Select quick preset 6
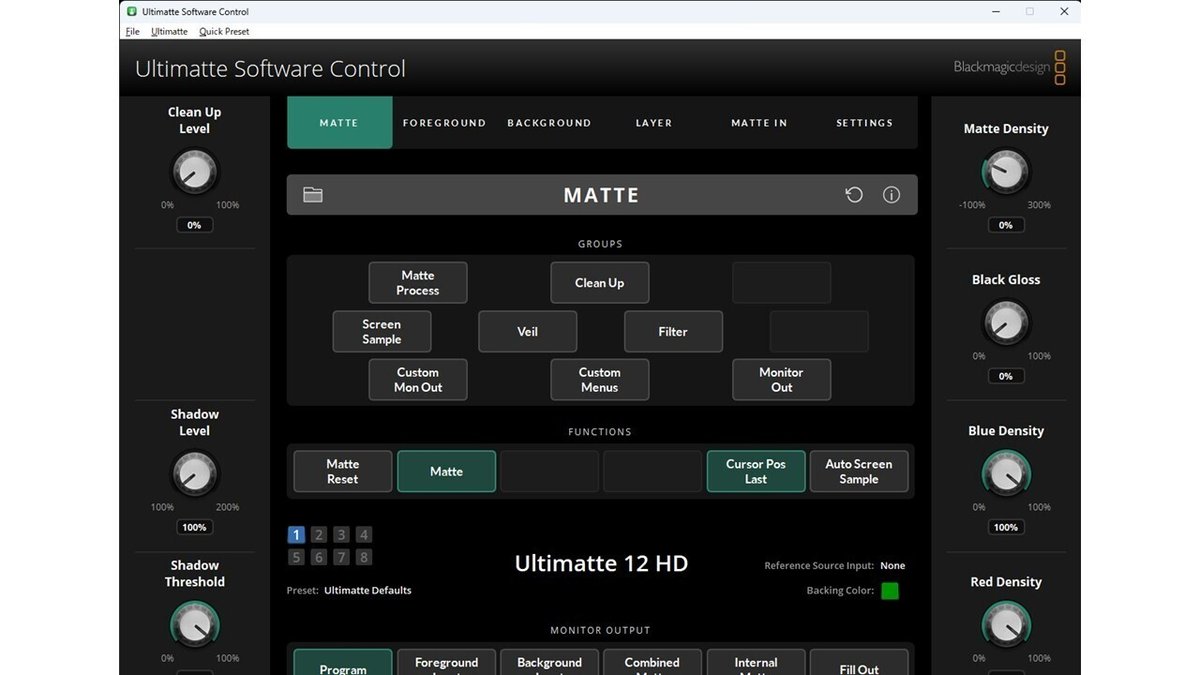The height and width of the screenshot is (675, 1200). (x=319, y=557)
